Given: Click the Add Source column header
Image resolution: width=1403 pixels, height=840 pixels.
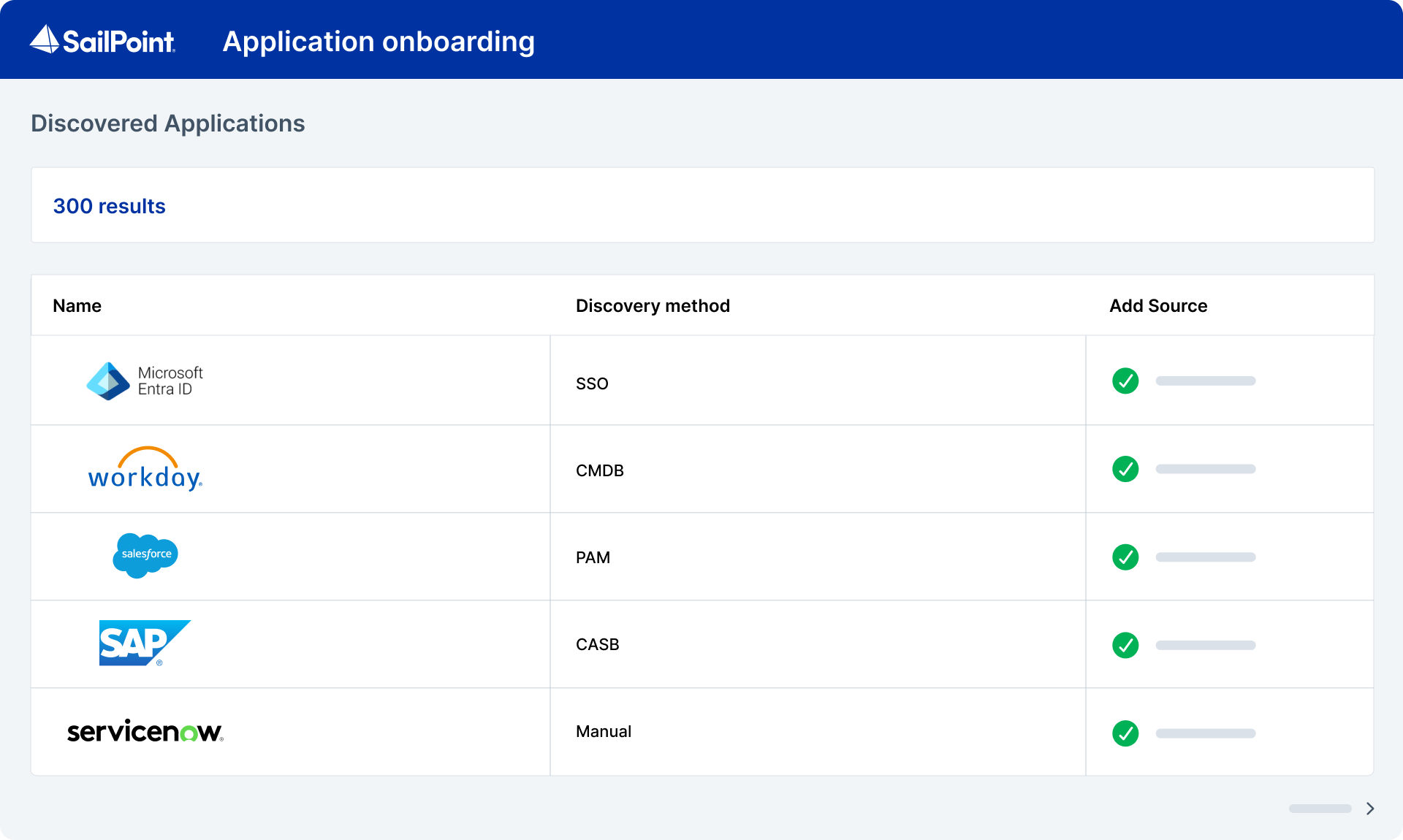Looking at the screenshot, I should click(x=1158, y=306).
